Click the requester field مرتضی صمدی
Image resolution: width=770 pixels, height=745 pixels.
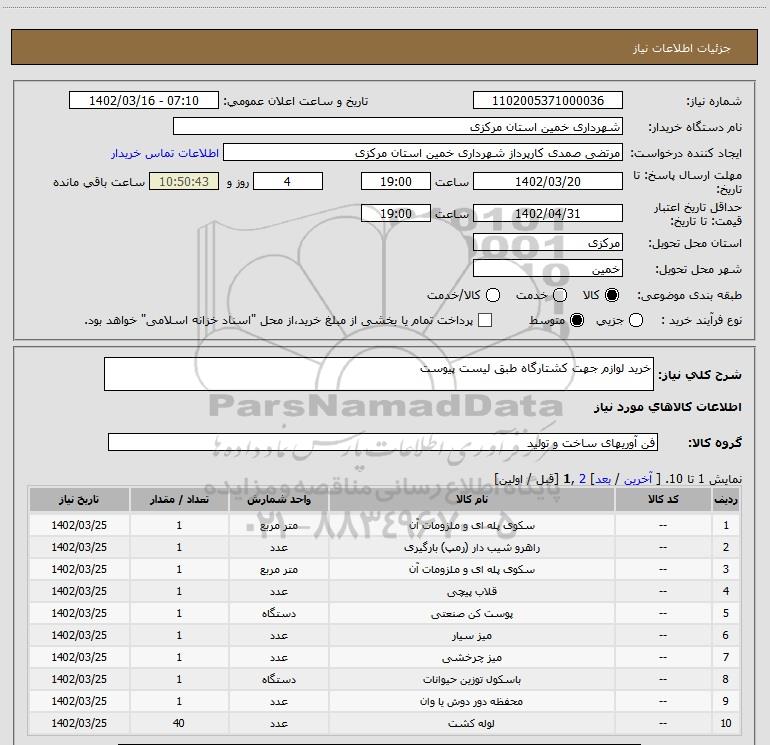[423, 152]
